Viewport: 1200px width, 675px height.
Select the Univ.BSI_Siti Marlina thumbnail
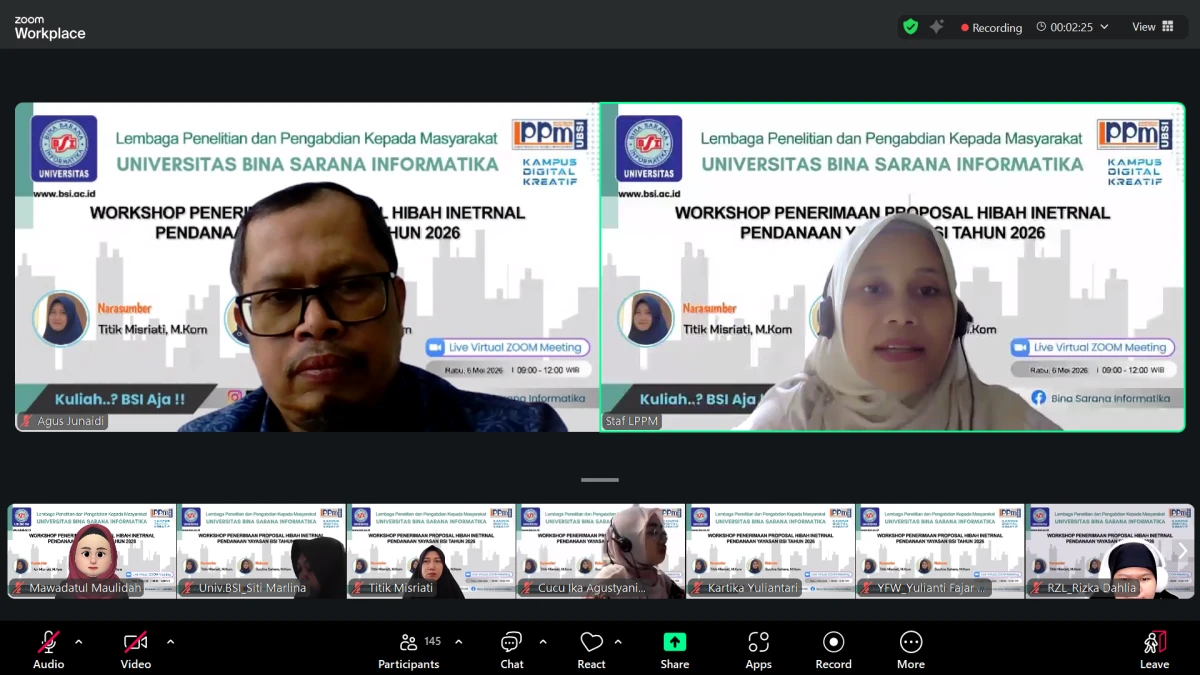tap(262, 551)
